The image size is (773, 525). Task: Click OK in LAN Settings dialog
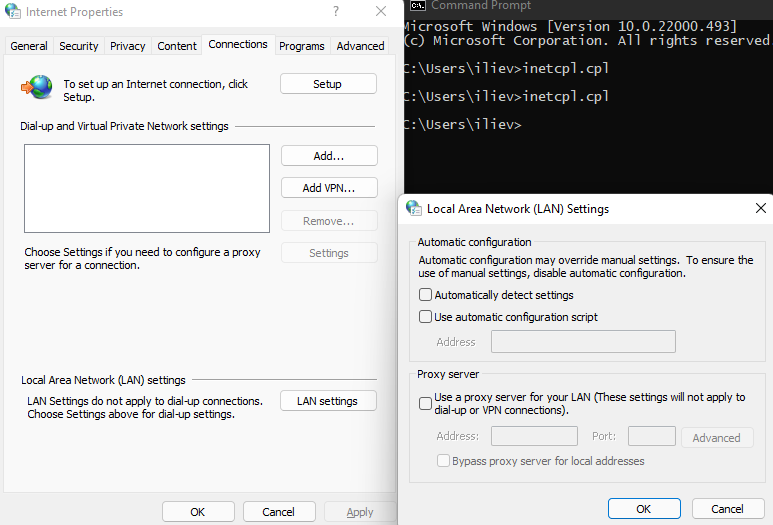coord(644,509)
